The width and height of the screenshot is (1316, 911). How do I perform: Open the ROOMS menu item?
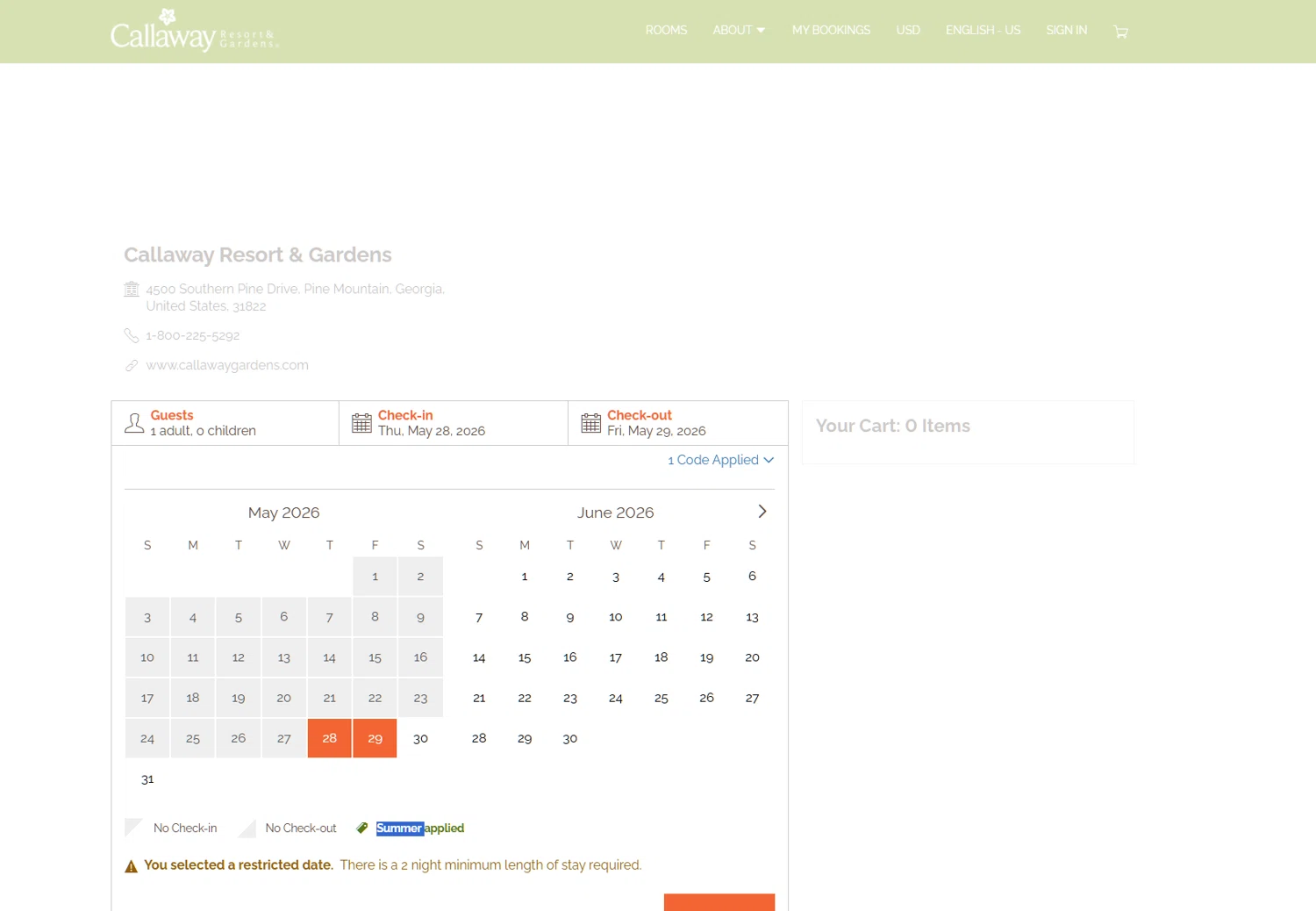click(x=666, y=31)
